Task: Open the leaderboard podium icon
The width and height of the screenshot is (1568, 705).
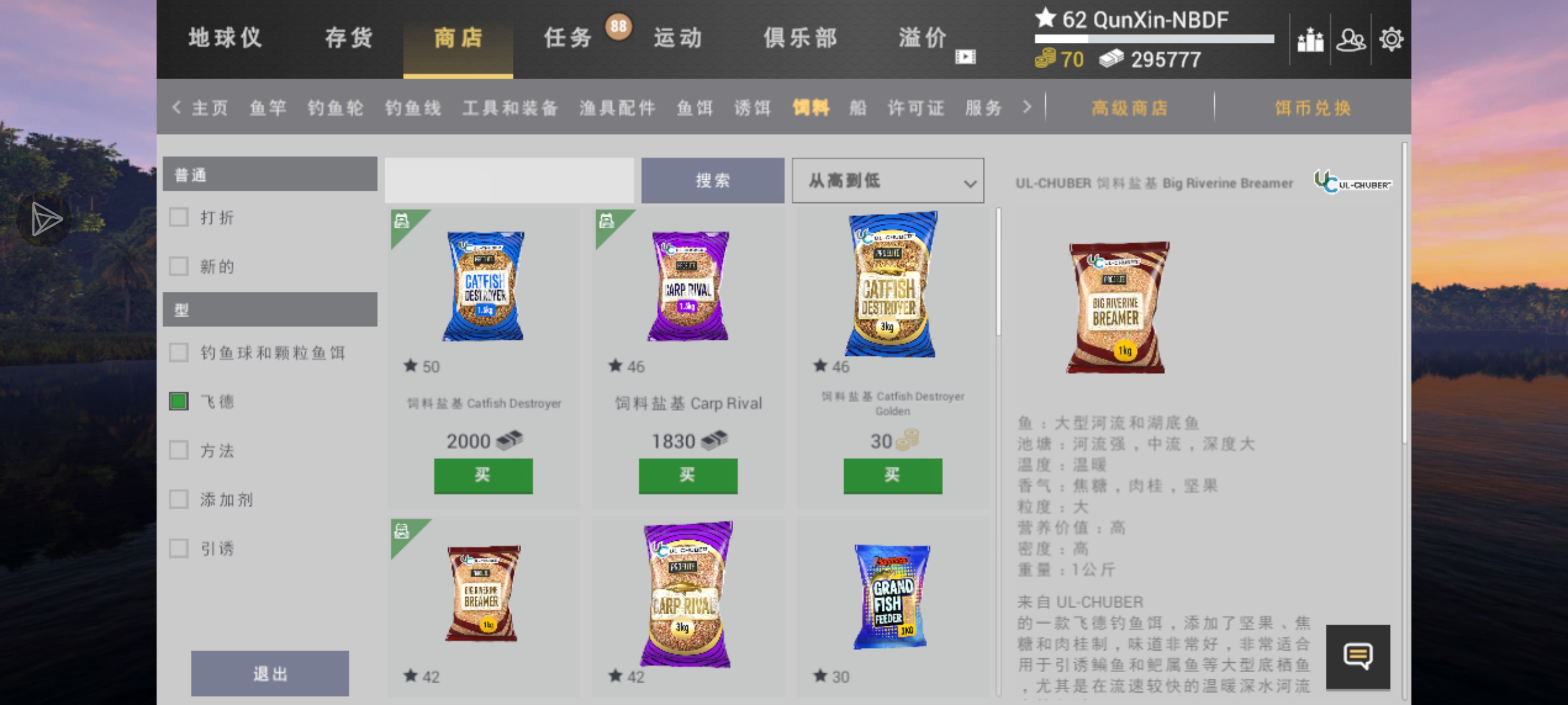Action: (1310, 40)
